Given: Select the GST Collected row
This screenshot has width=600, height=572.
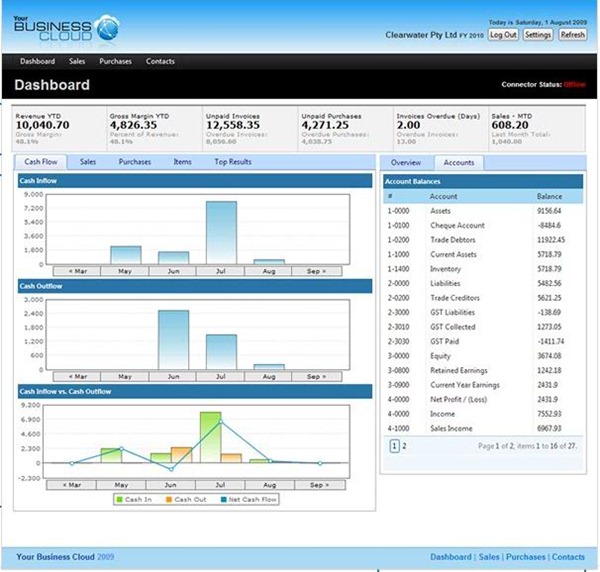Looking at the screenshot, I should point(483,327).
